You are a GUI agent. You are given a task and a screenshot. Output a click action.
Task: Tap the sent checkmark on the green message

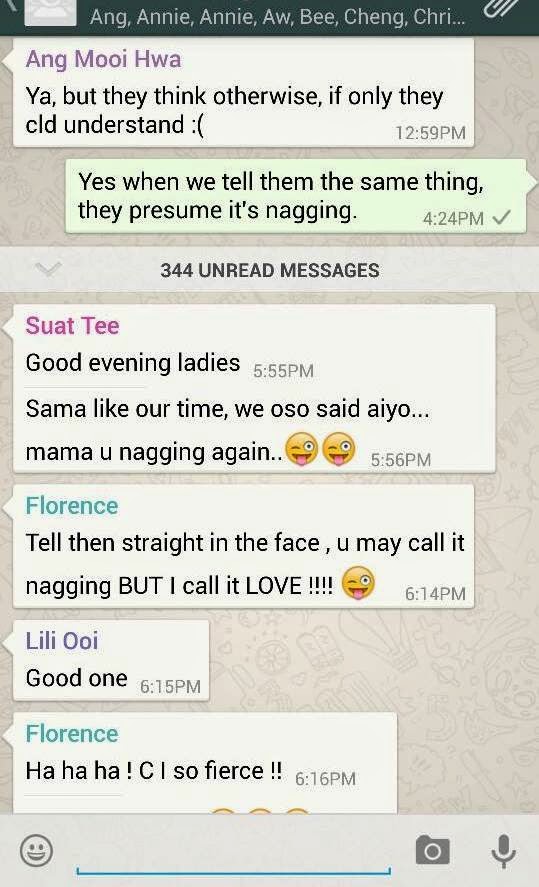(502, 217)
